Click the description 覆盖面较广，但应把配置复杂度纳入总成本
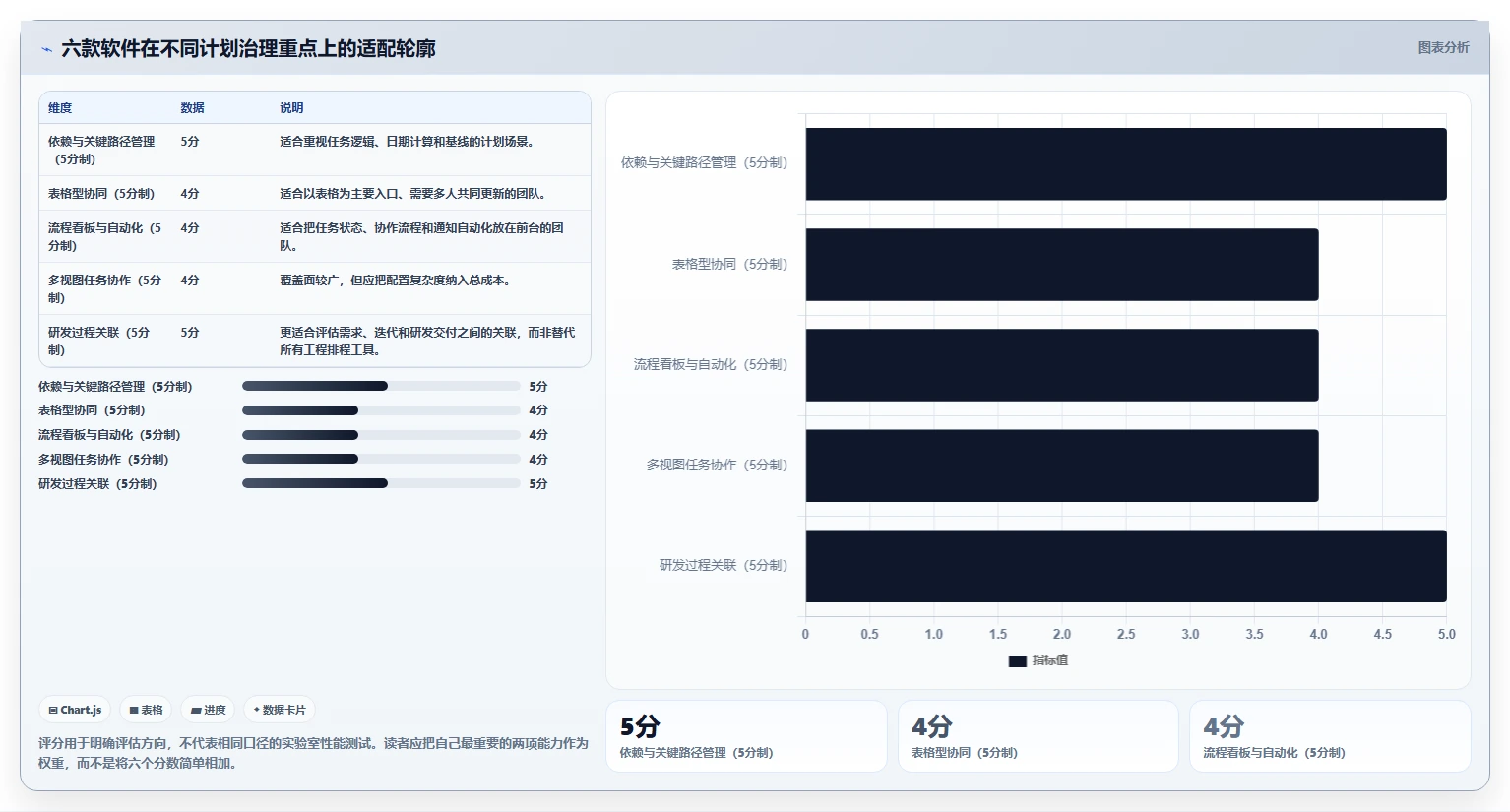 (395, 281)
